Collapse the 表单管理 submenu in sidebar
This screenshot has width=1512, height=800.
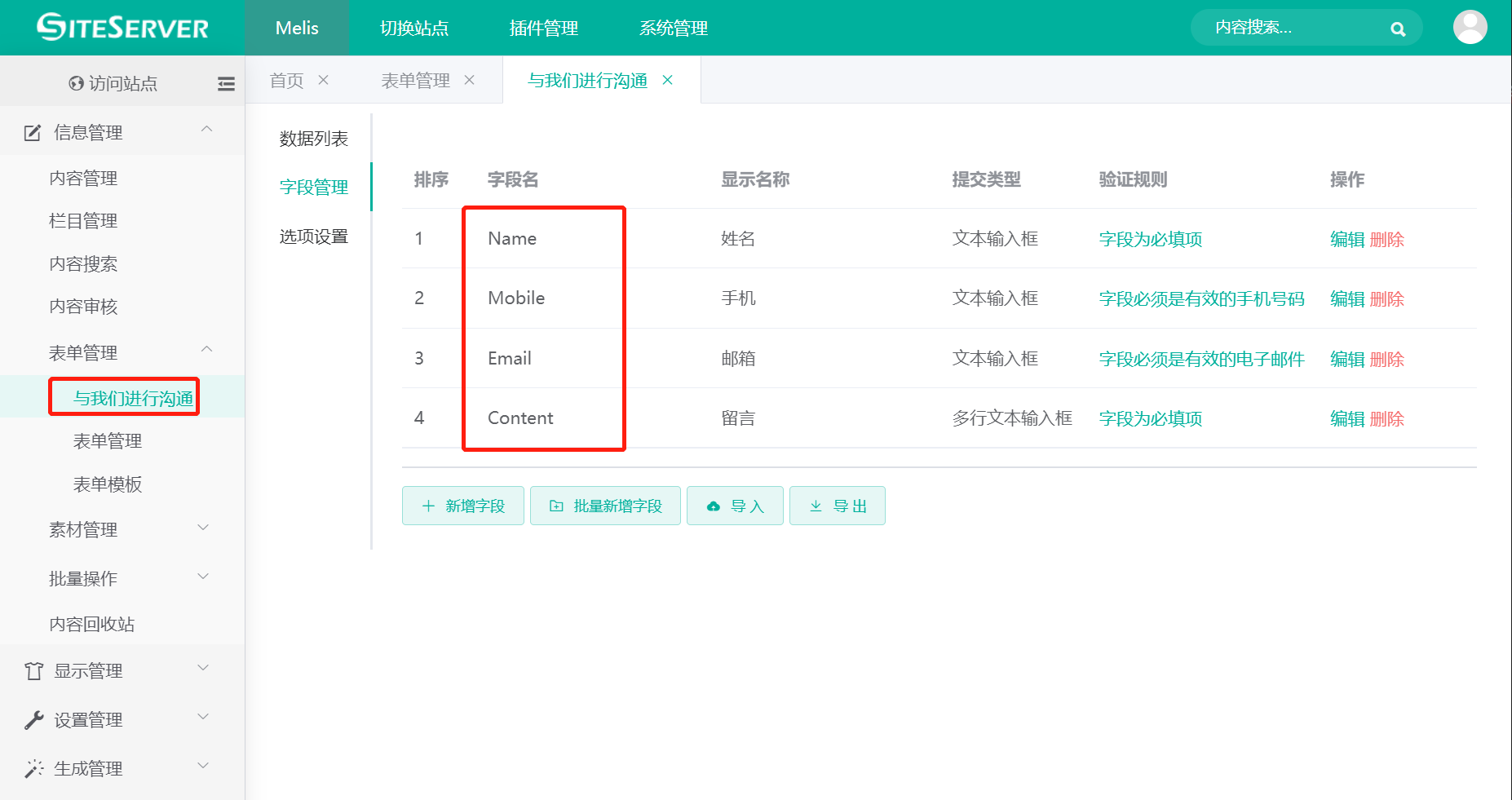[x=206, y=350]
